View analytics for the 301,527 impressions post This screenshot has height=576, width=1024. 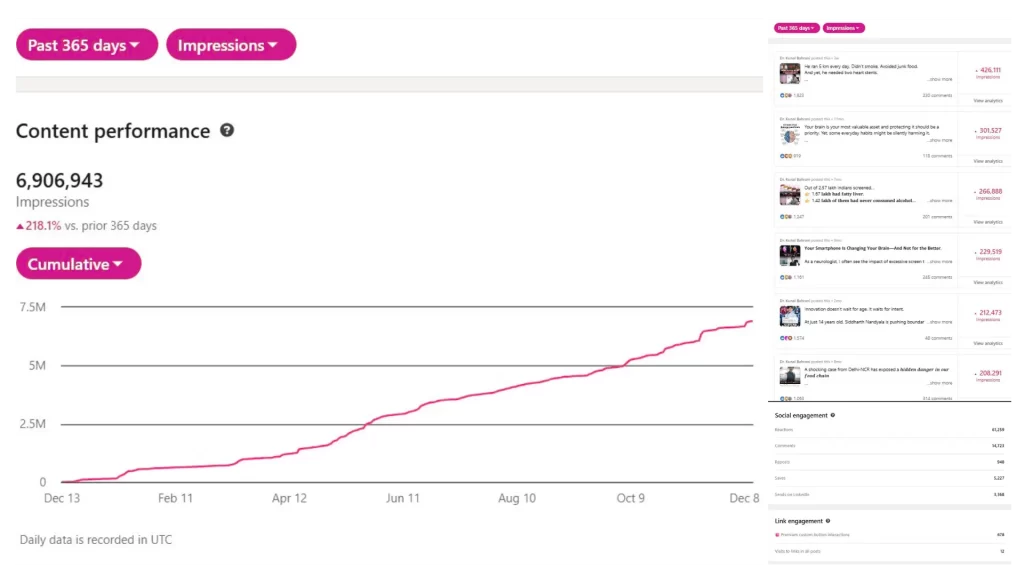[987, 161]
